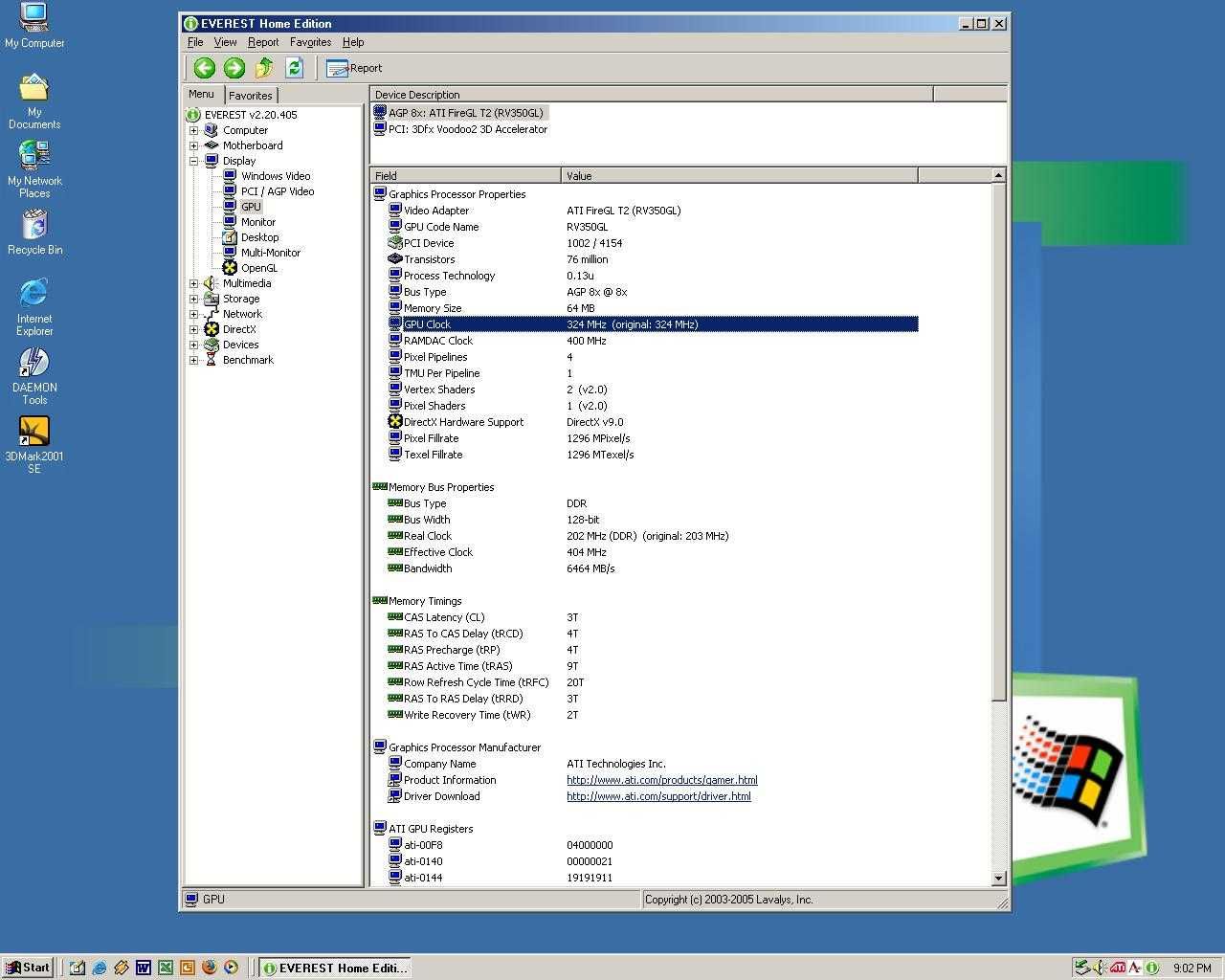Open the Help menu

point(353,42)
